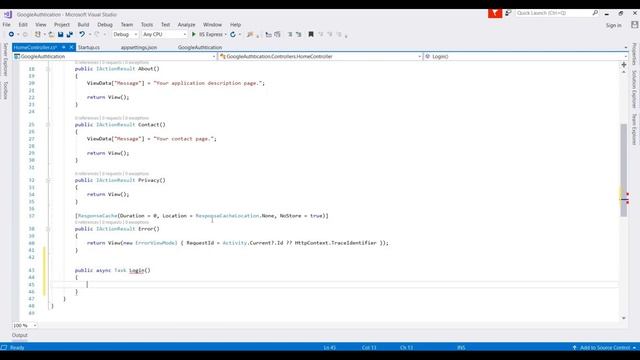
Task: Switch to the GoogleAuthtication tab
Action: tap(200, 47)
